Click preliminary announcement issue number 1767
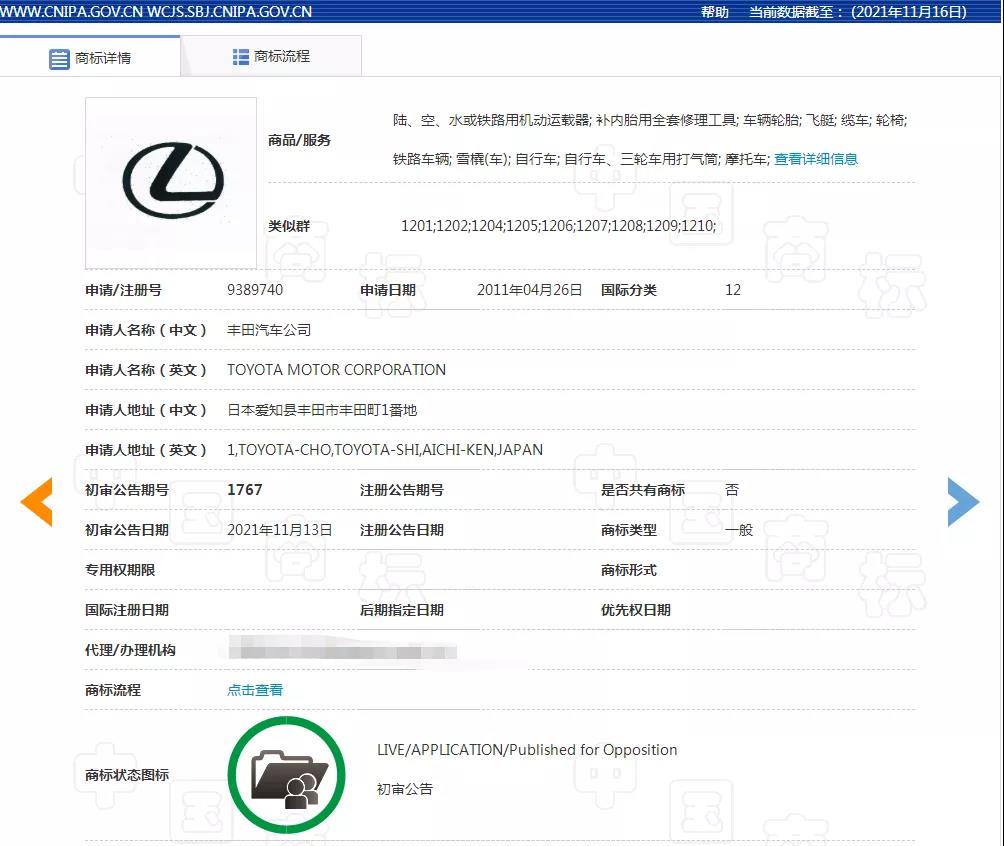This screenshot has height=846, width=1004. click(x=245, y=490)
